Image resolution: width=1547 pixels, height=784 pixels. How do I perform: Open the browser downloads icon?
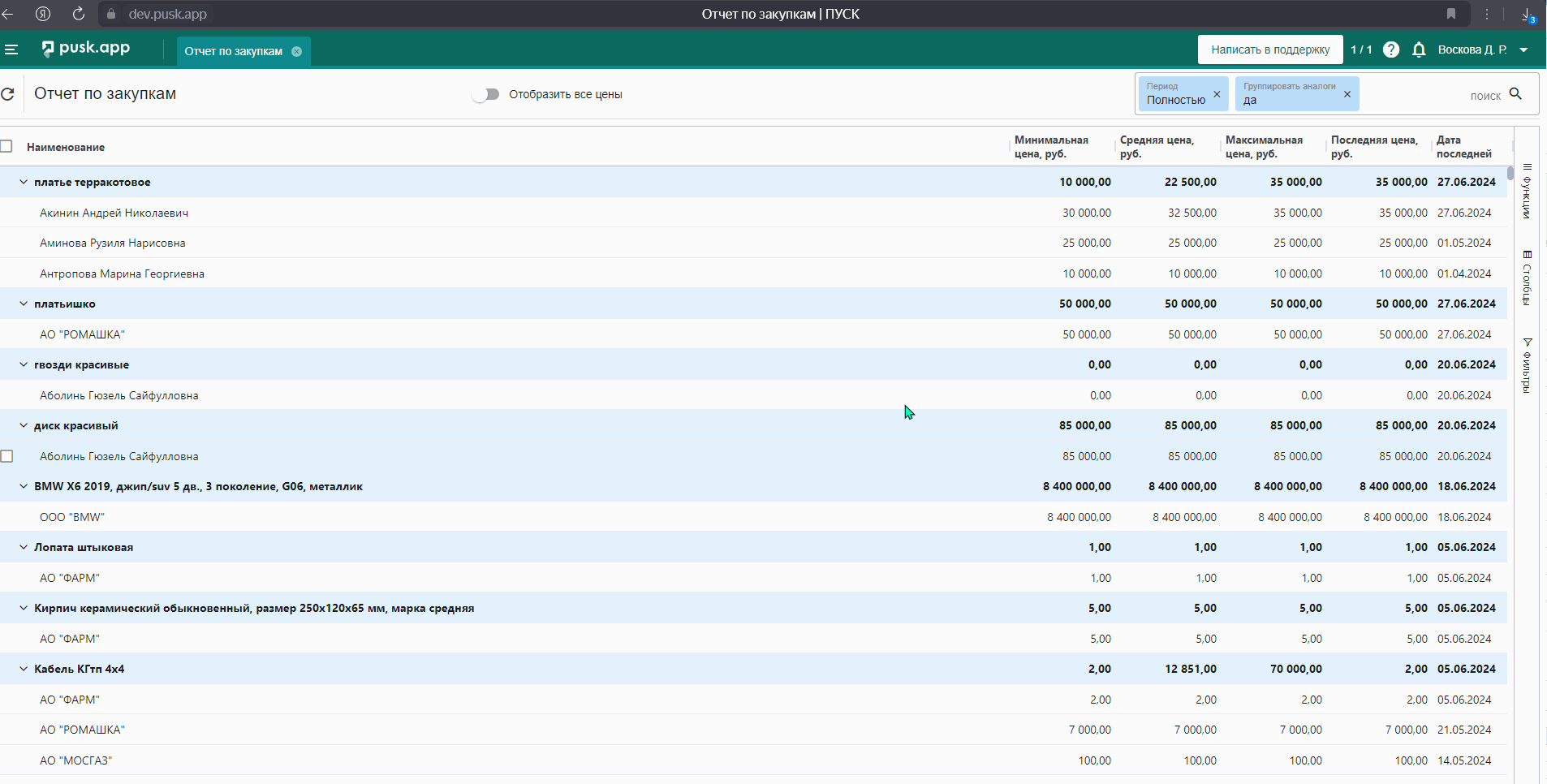click(x=1527, y=15)
